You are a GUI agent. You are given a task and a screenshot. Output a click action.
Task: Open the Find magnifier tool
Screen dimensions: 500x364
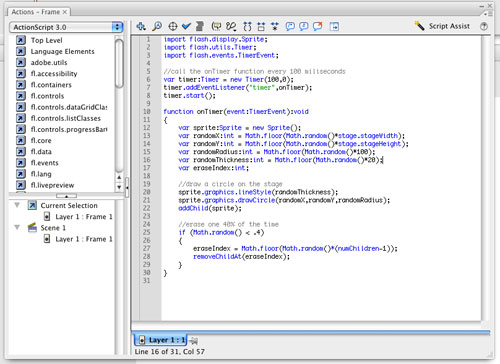pyautogui.click(x=157, y=26)
